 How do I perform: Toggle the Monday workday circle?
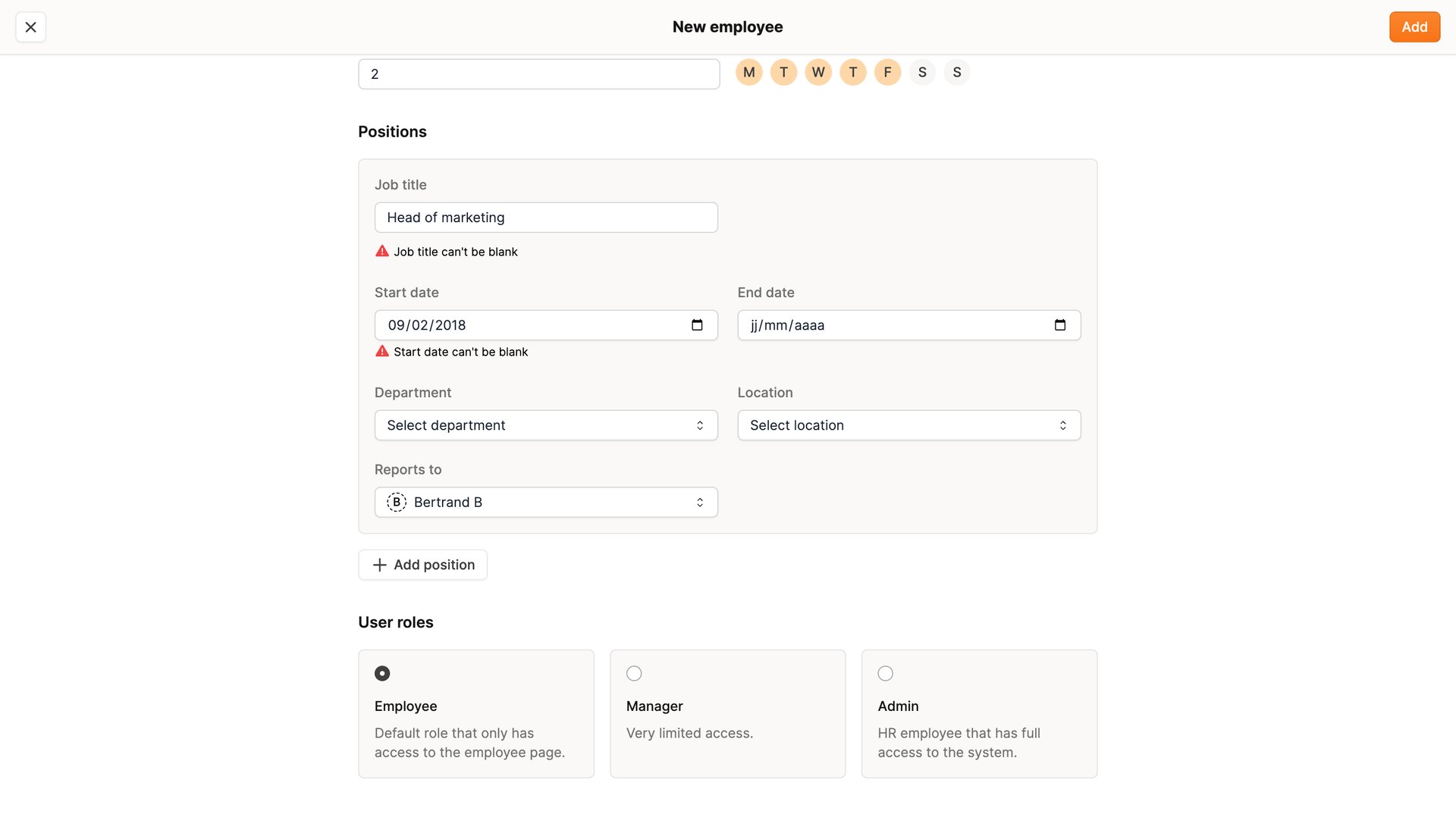748,72
